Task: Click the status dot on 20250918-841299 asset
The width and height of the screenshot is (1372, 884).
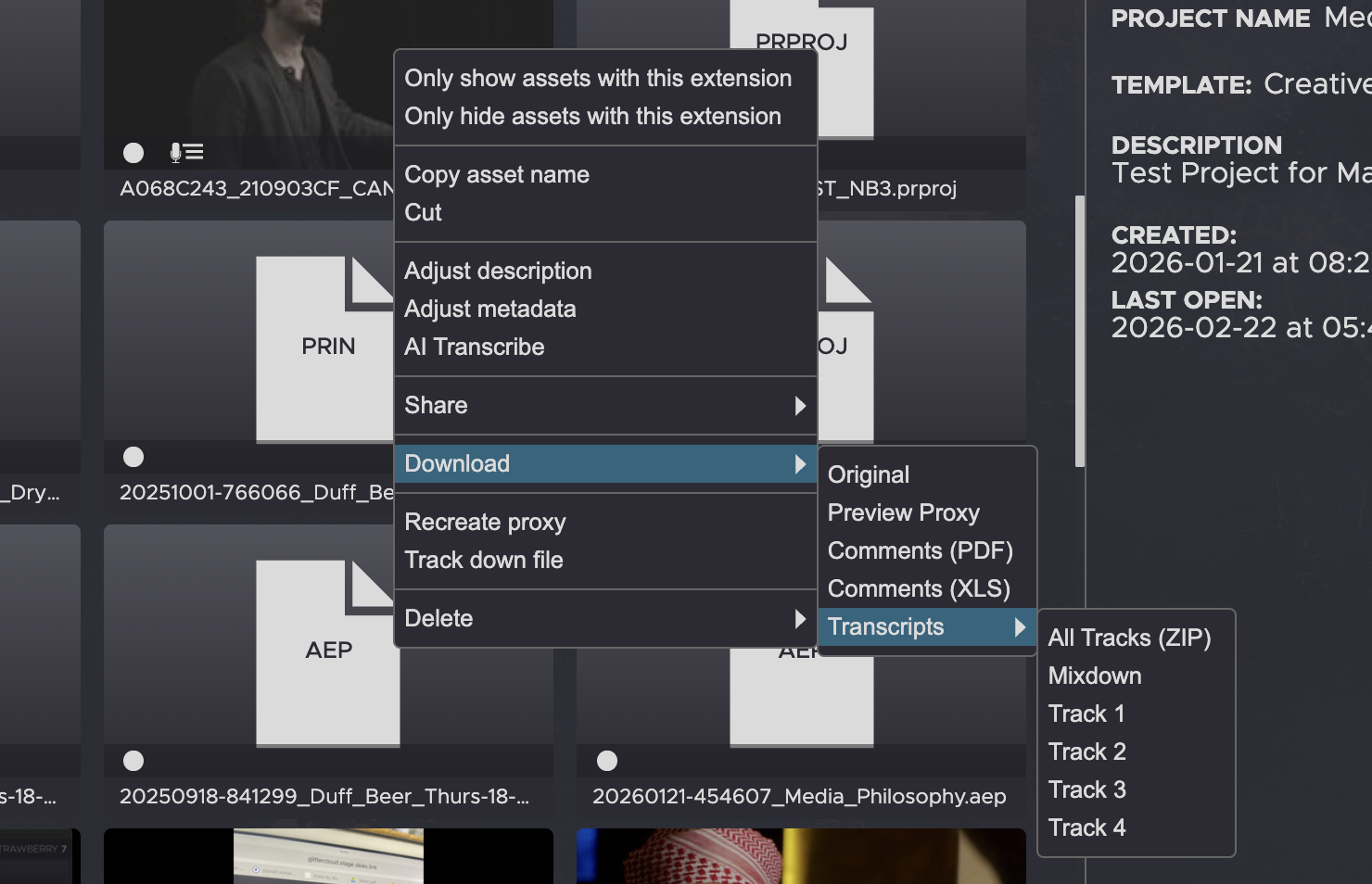Action: [133, 761]
